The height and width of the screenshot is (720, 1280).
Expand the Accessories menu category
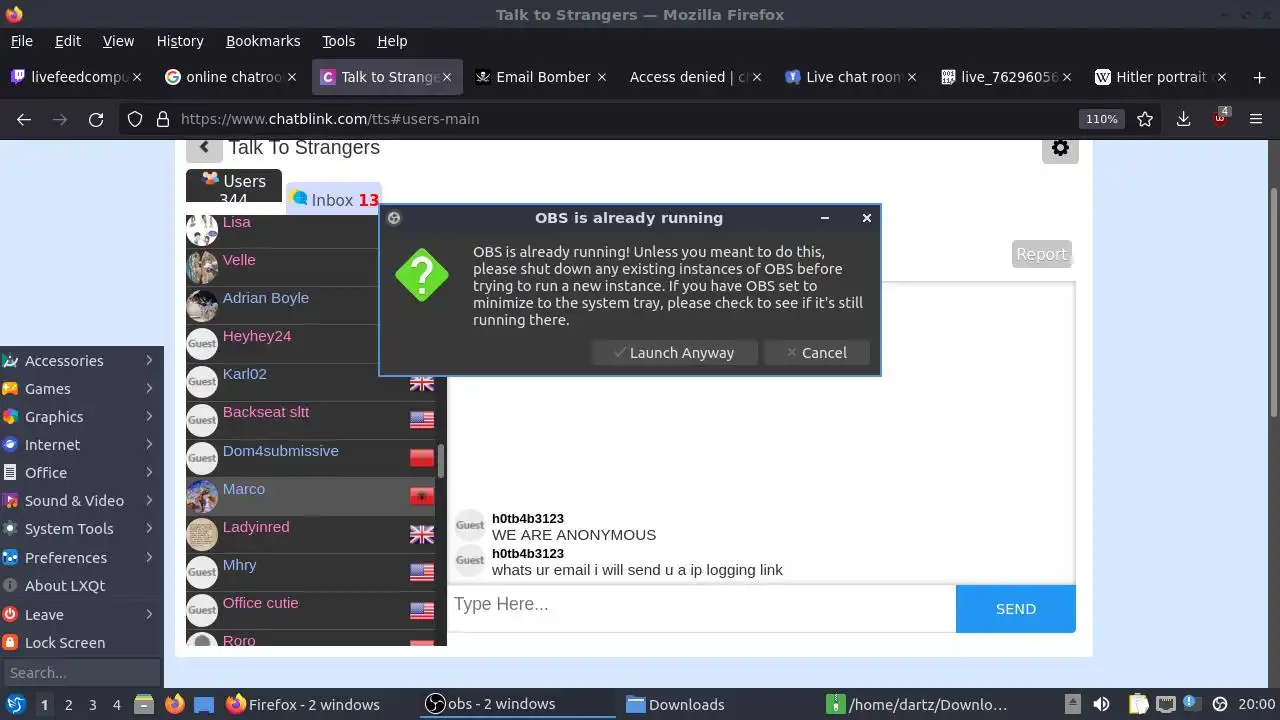point(80,361)
